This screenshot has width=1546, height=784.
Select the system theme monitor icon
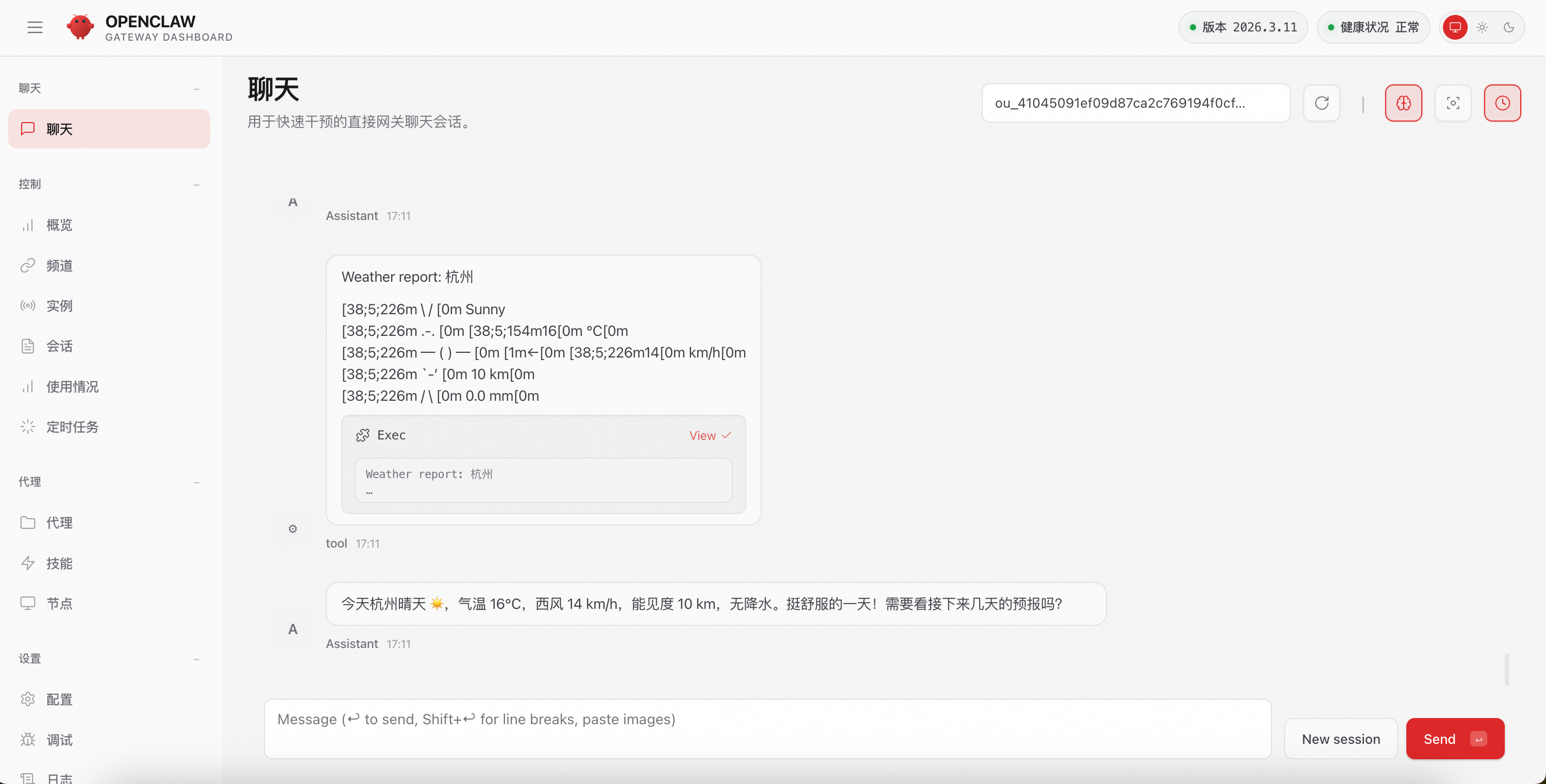[1455, 27]
